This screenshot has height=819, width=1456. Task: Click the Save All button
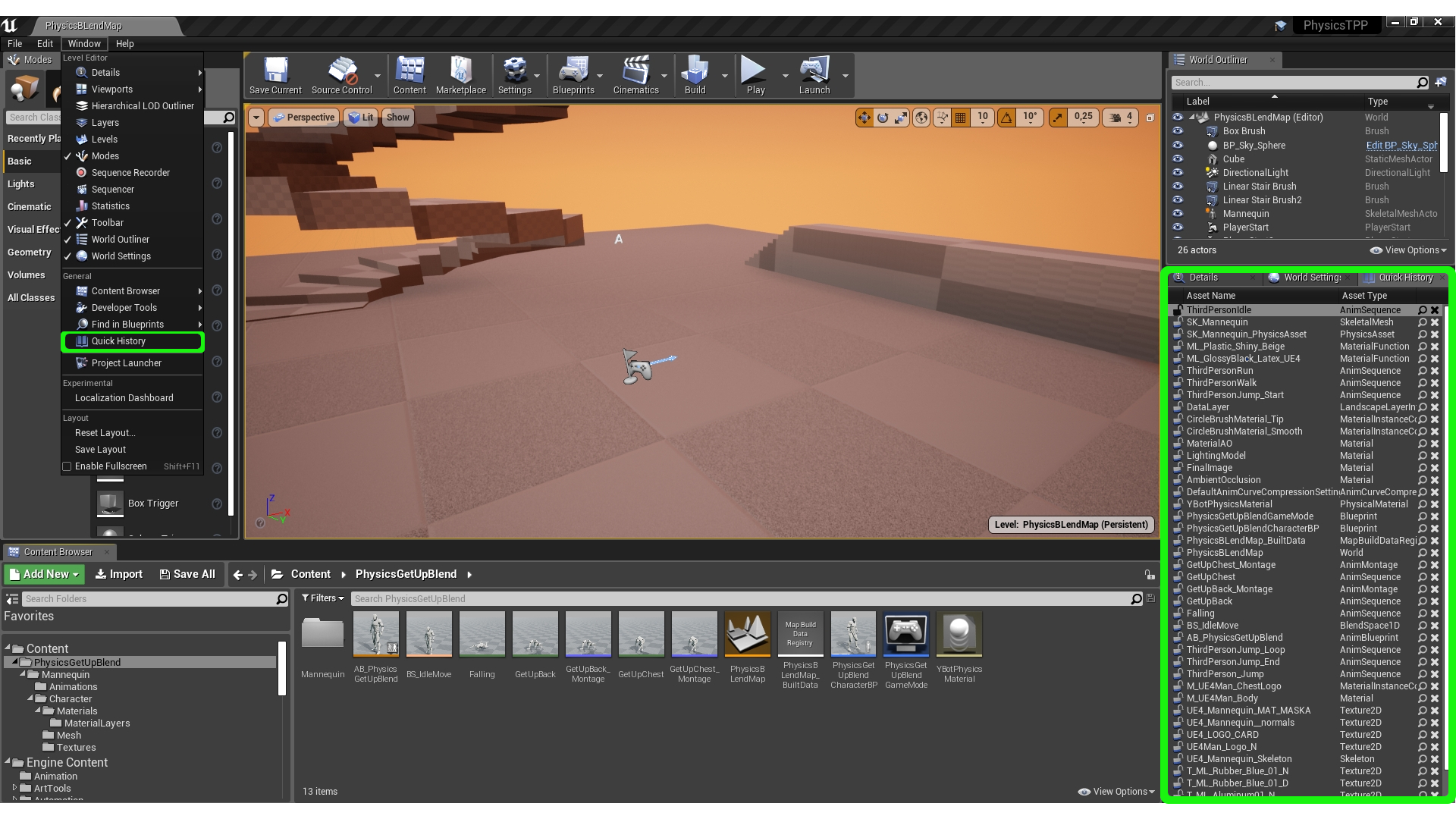coord(187,575)
